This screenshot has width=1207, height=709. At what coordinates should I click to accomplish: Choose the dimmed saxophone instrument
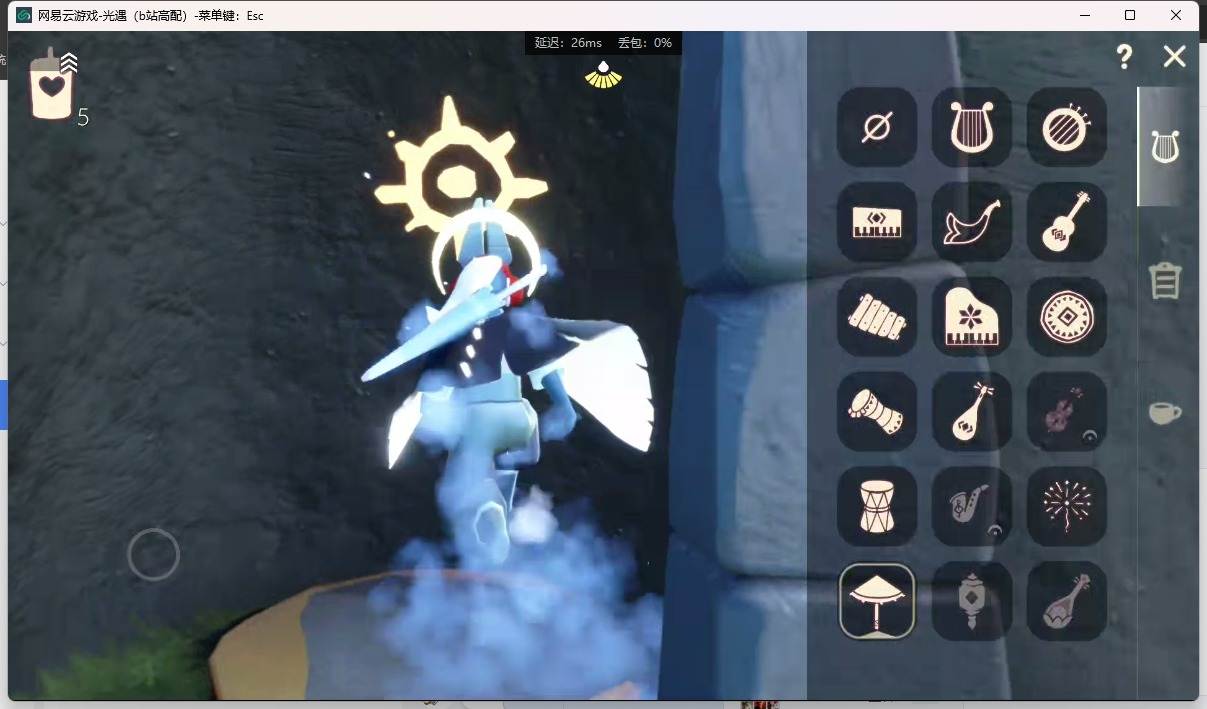[x=972, y=507]
